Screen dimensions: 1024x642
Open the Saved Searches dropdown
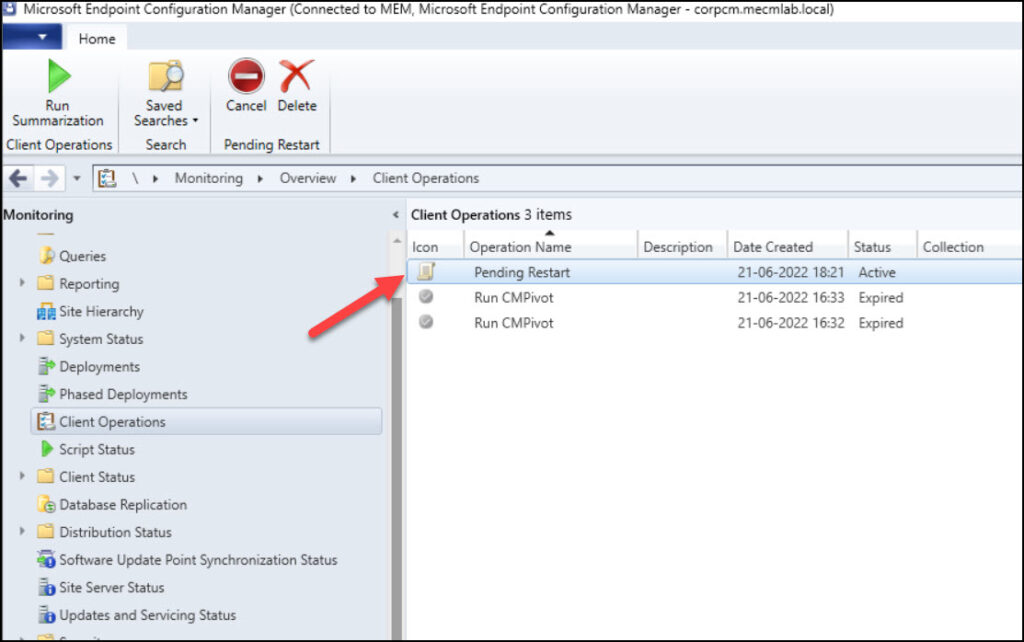point(165,93)
